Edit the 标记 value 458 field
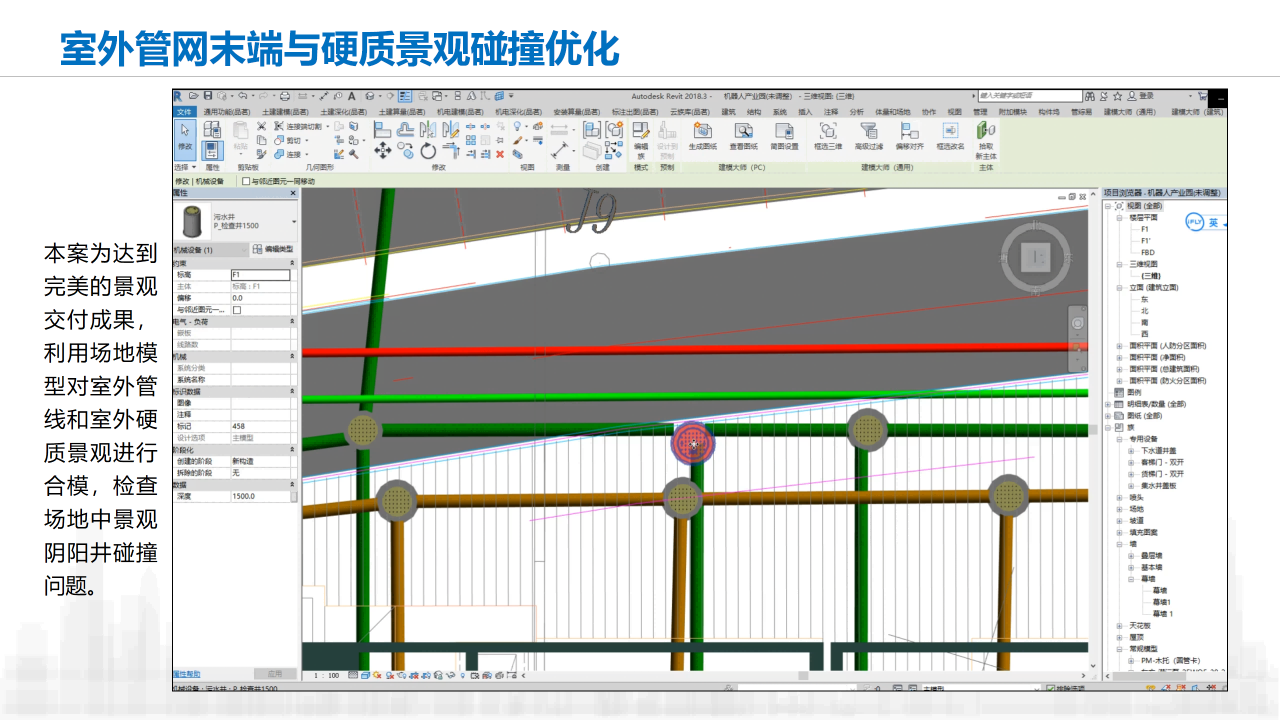This screenshot has width=1280, height=720. coord(265,423)
